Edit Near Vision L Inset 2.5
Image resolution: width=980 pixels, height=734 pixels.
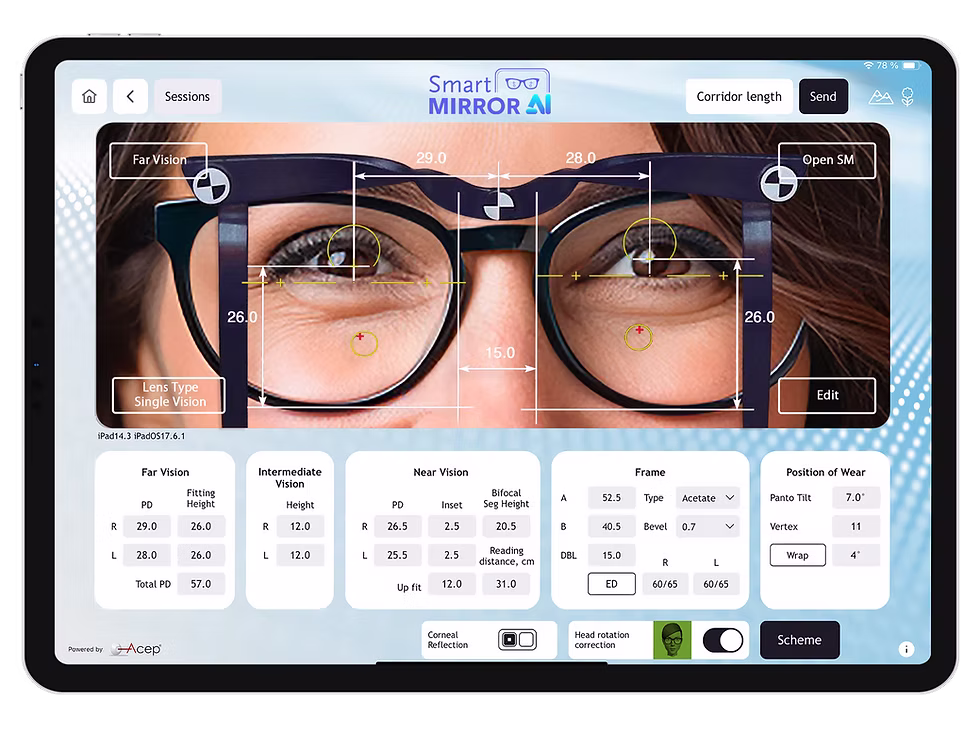[x=452, y=555]
